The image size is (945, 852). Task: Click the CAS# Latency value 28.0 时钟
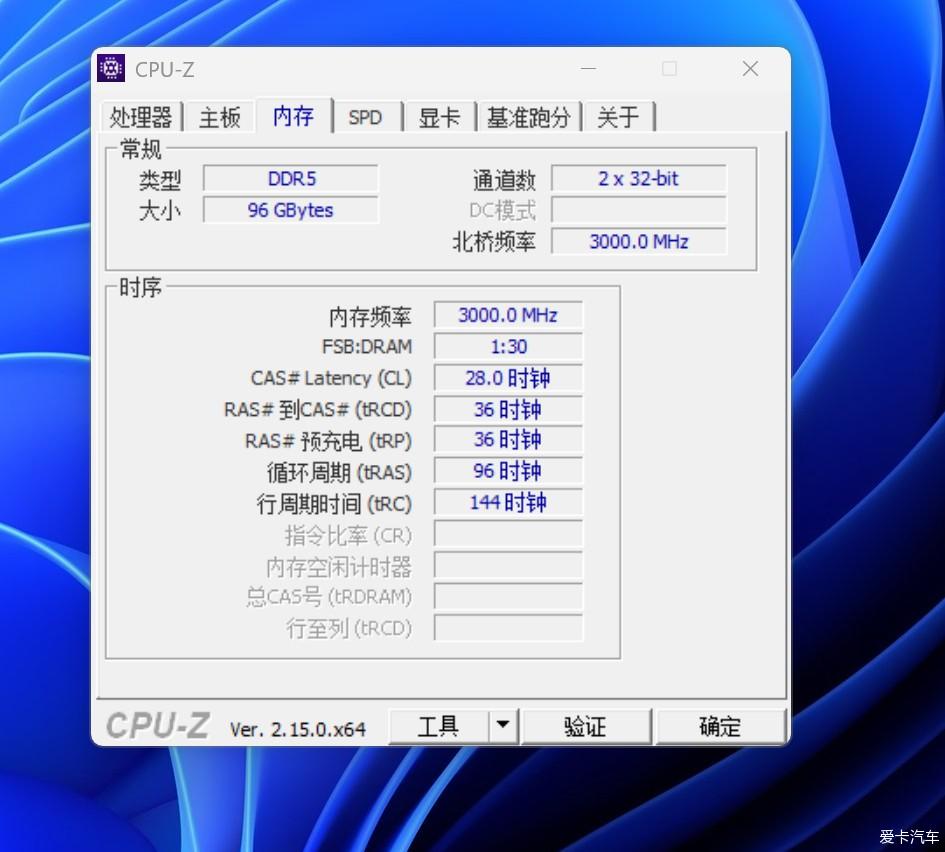[x=508, y=378]
